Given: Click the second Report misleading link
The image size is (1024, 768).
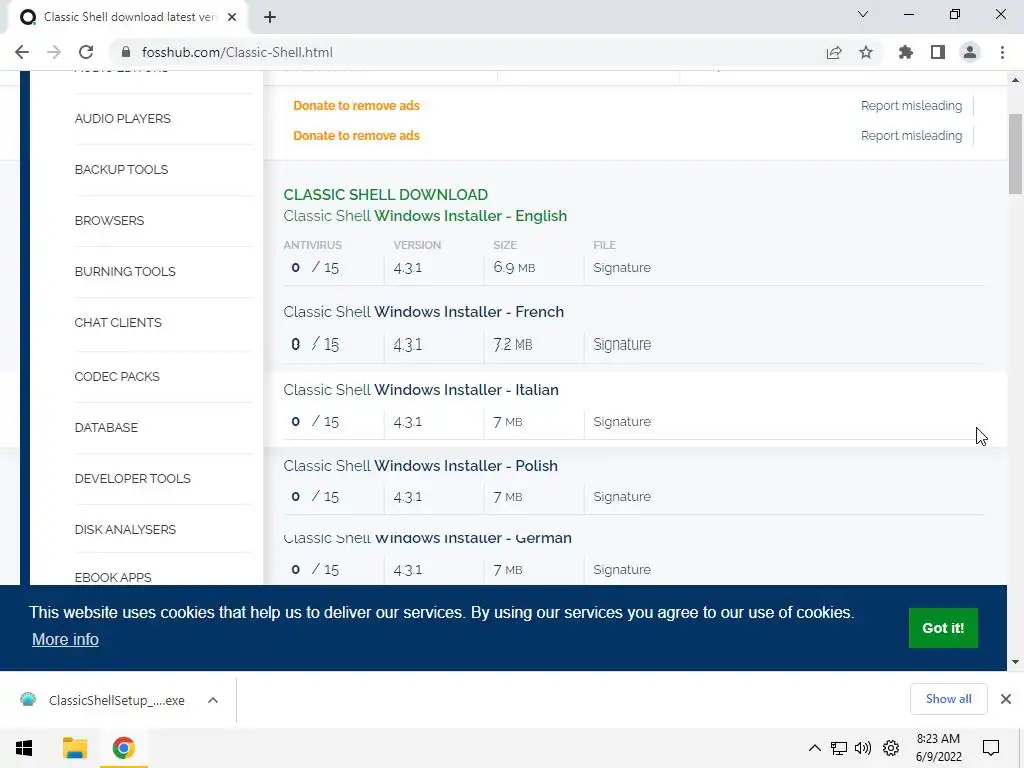Looking at the screenshot, I should [x=911, y=136].
